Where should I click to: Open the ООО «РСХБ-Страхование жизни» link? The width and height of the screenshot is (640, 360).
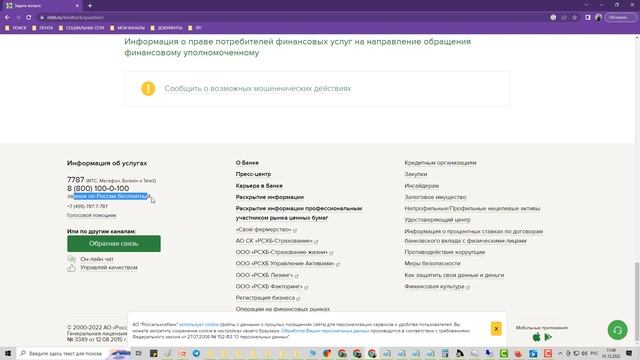[x=284, y=253]
